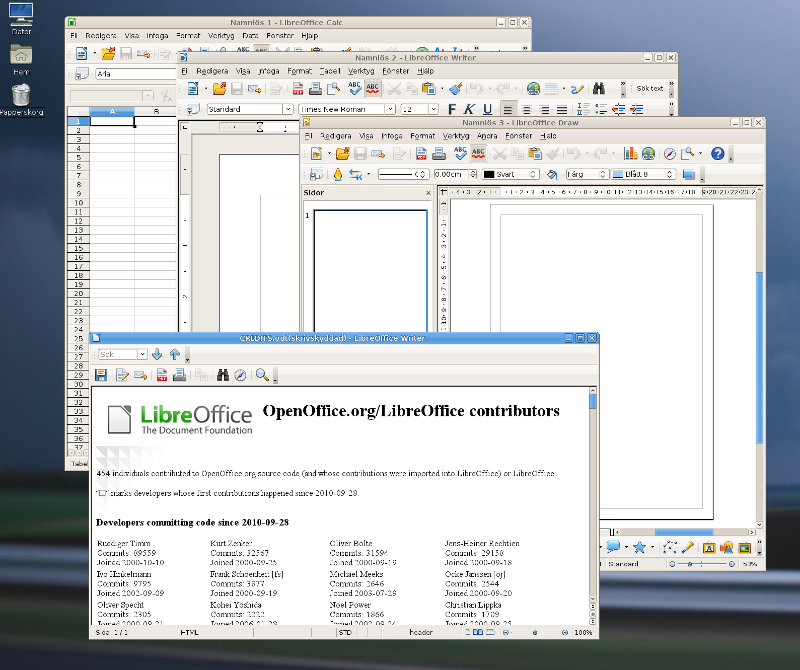
Task: Select Callouts speech bubble tool in Draw
Action: coord(613,548)
